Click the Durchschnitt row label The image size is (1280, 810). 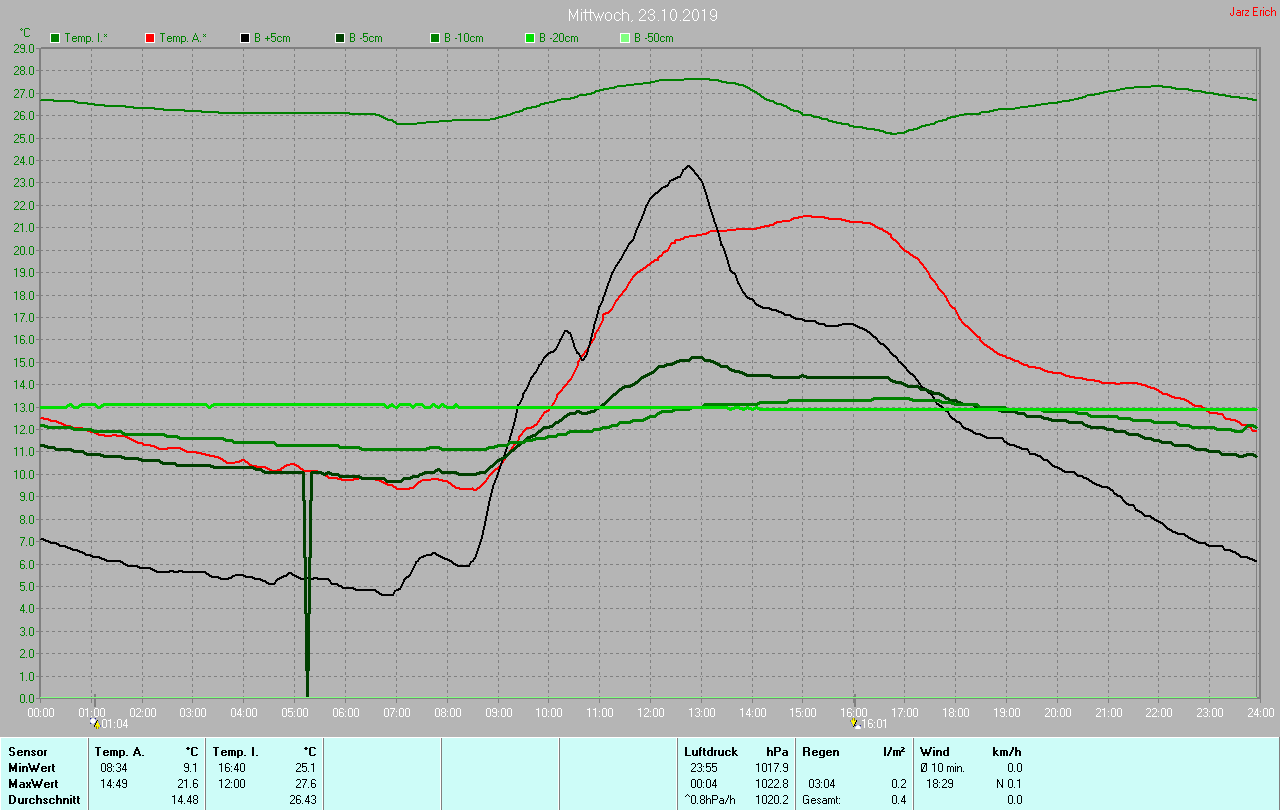point(44,800)
